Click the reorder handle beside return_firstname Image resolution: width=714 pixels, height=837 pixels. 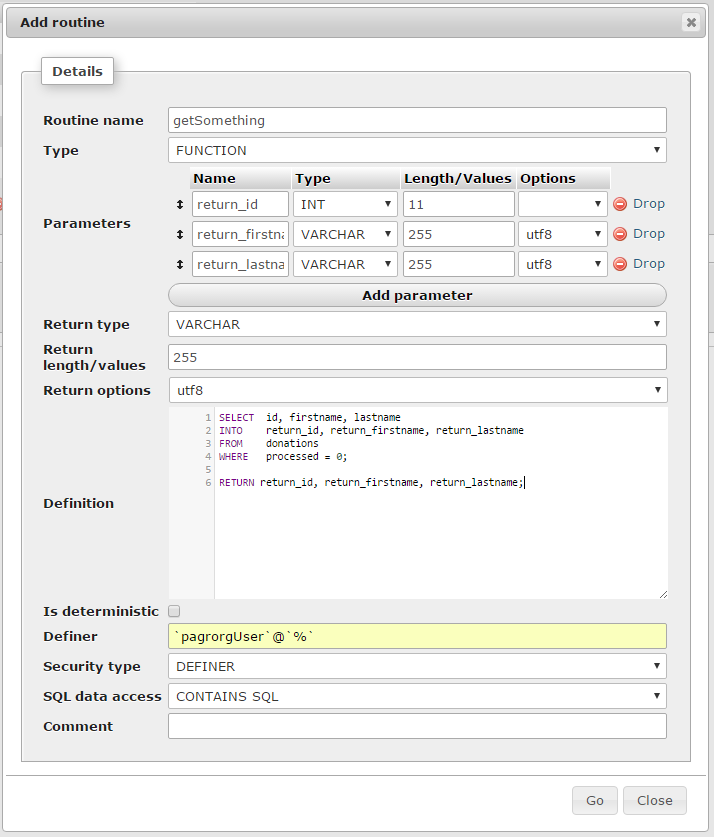[x=180, y=233]
